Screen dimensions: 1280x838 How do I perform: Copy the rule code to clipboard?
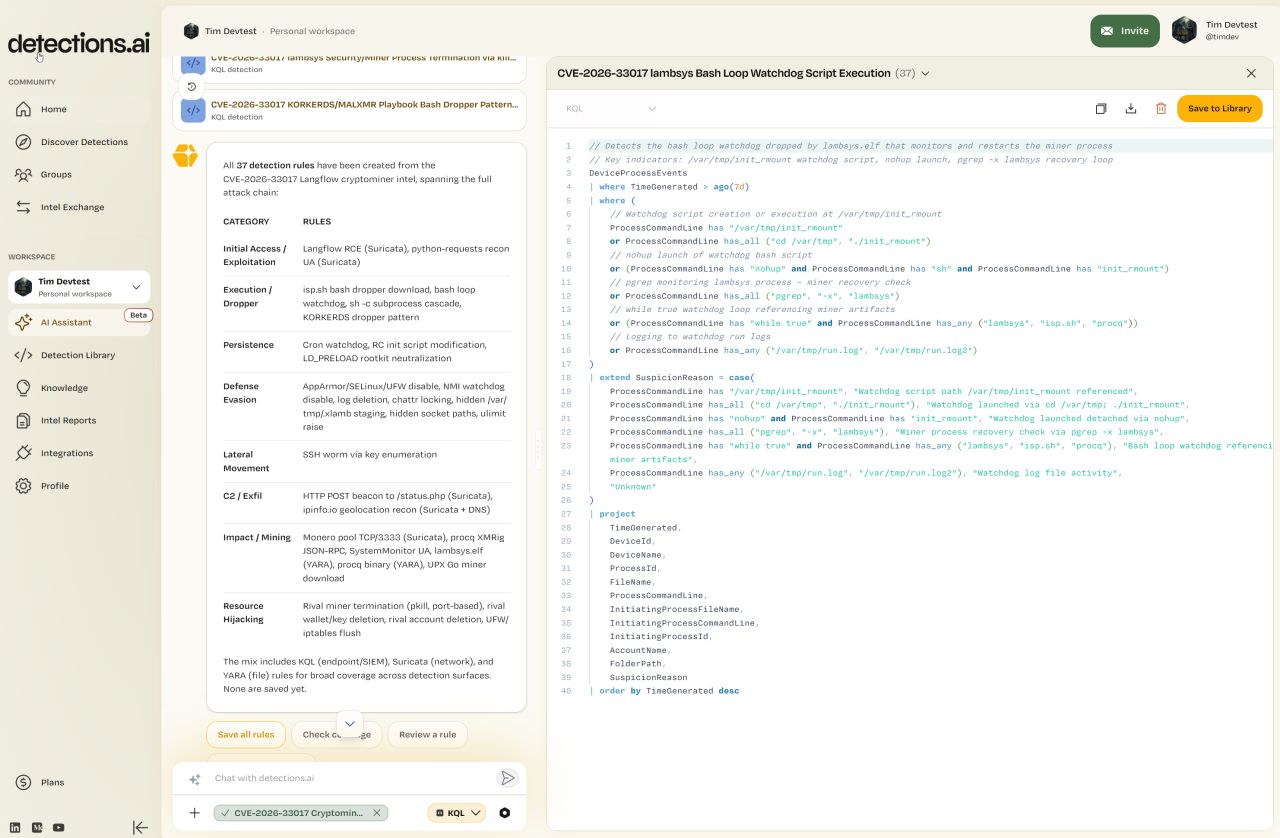tap(1101, 108)
